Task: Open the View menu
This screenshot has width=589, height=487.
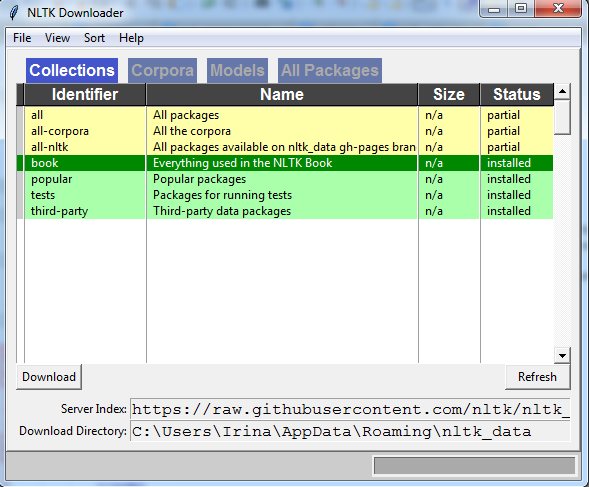Action: (x=57, y=38)
